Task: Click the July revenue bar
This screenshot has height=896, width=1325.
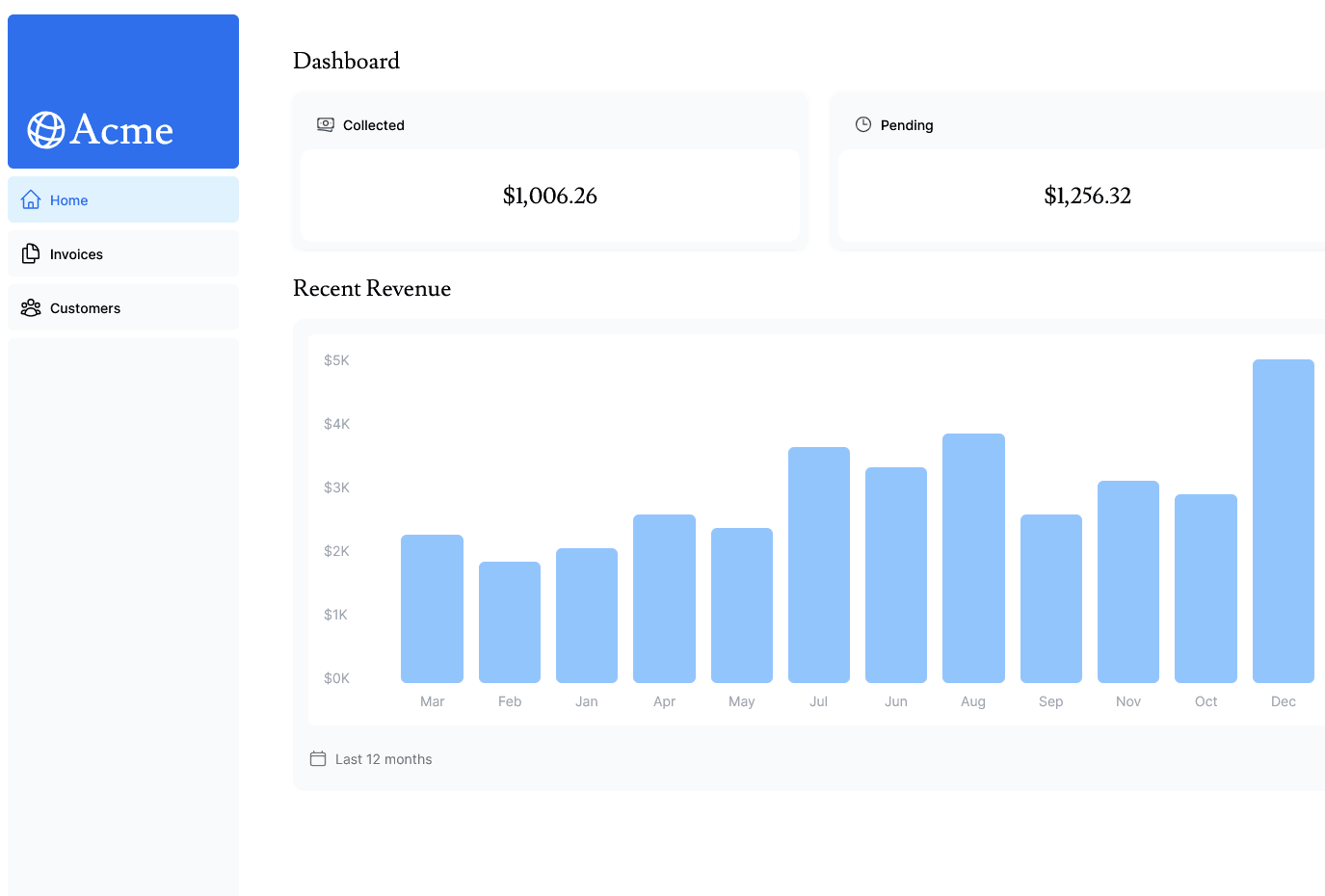Action: coord(818,565)
